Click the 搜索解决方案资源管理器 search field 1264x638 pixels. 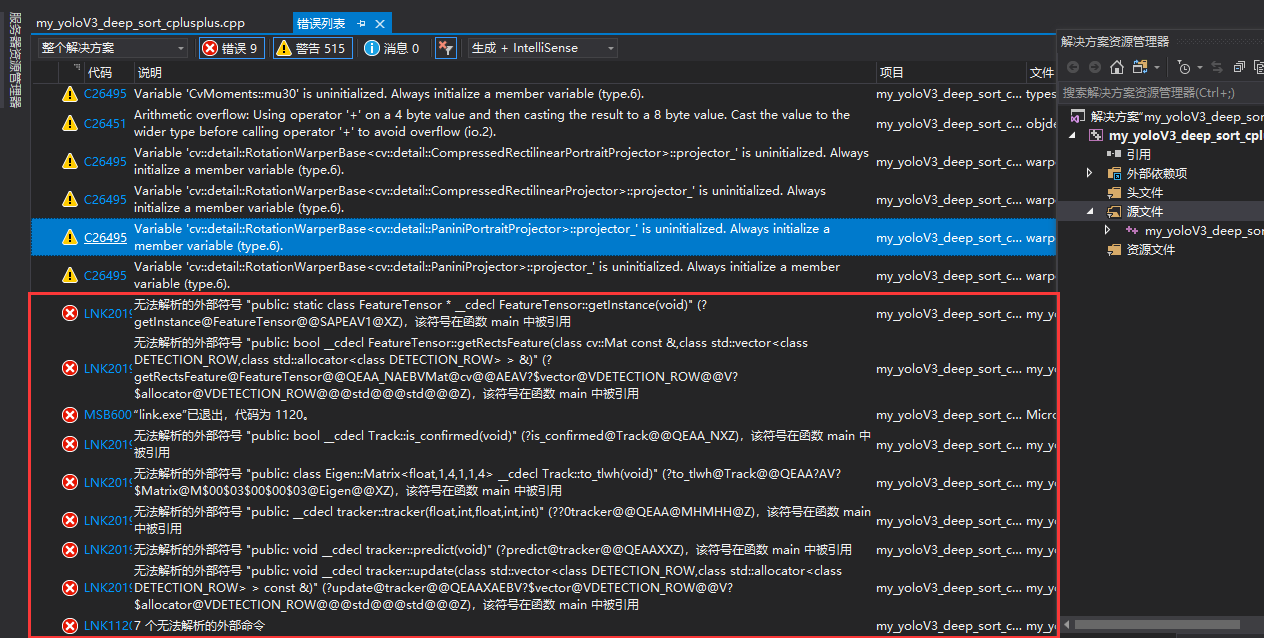coord(1160,92)
